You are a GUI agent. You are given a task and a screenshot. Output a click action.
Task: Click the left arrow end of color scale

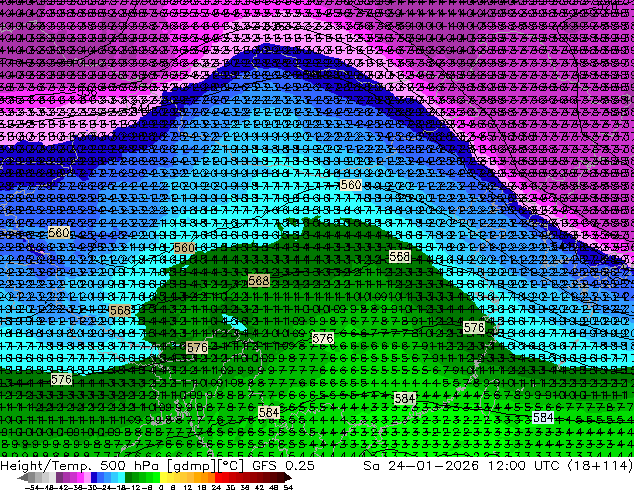[x=22, y=477]
